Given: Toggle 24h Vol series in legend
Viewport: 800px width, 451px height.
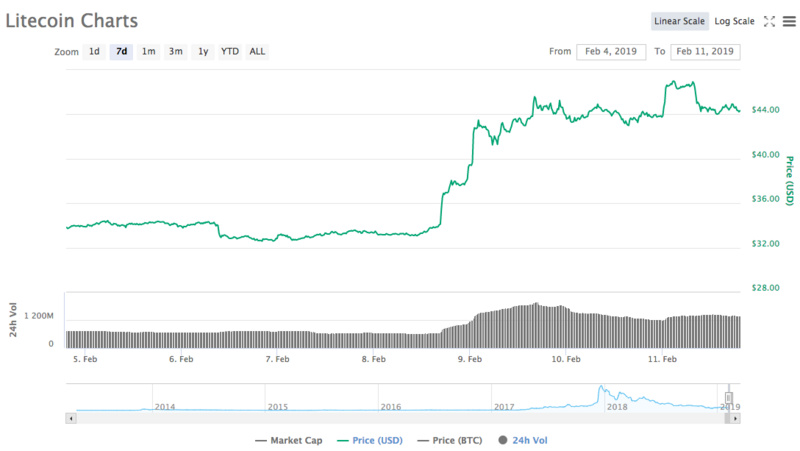Looking at the screenshot, I should point(523,440).
